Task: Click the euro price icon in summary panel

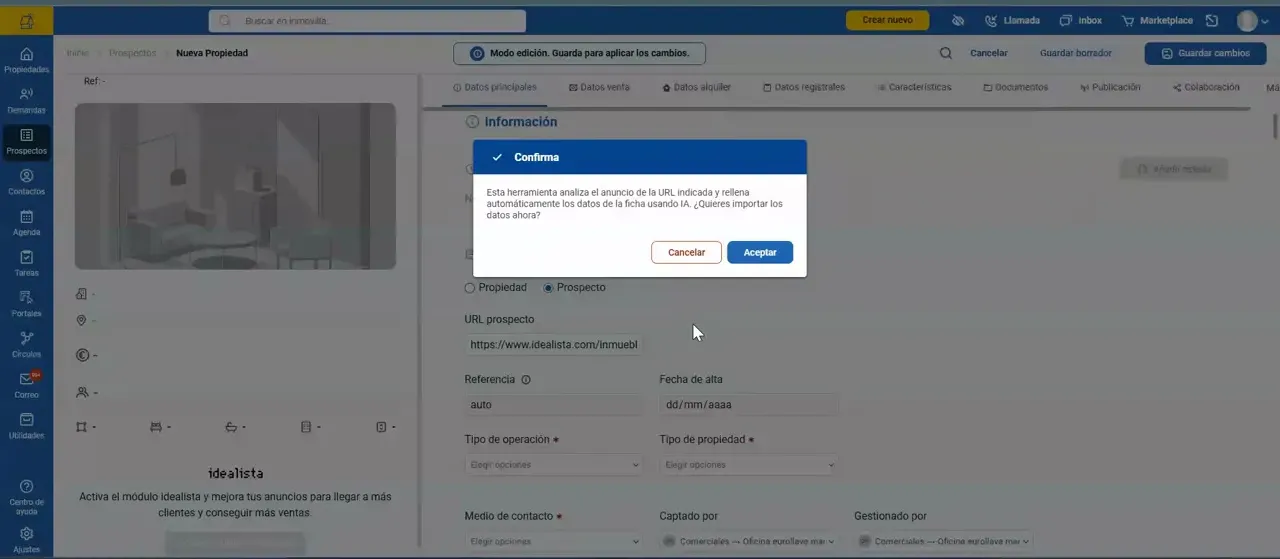Action: point(81,355)
